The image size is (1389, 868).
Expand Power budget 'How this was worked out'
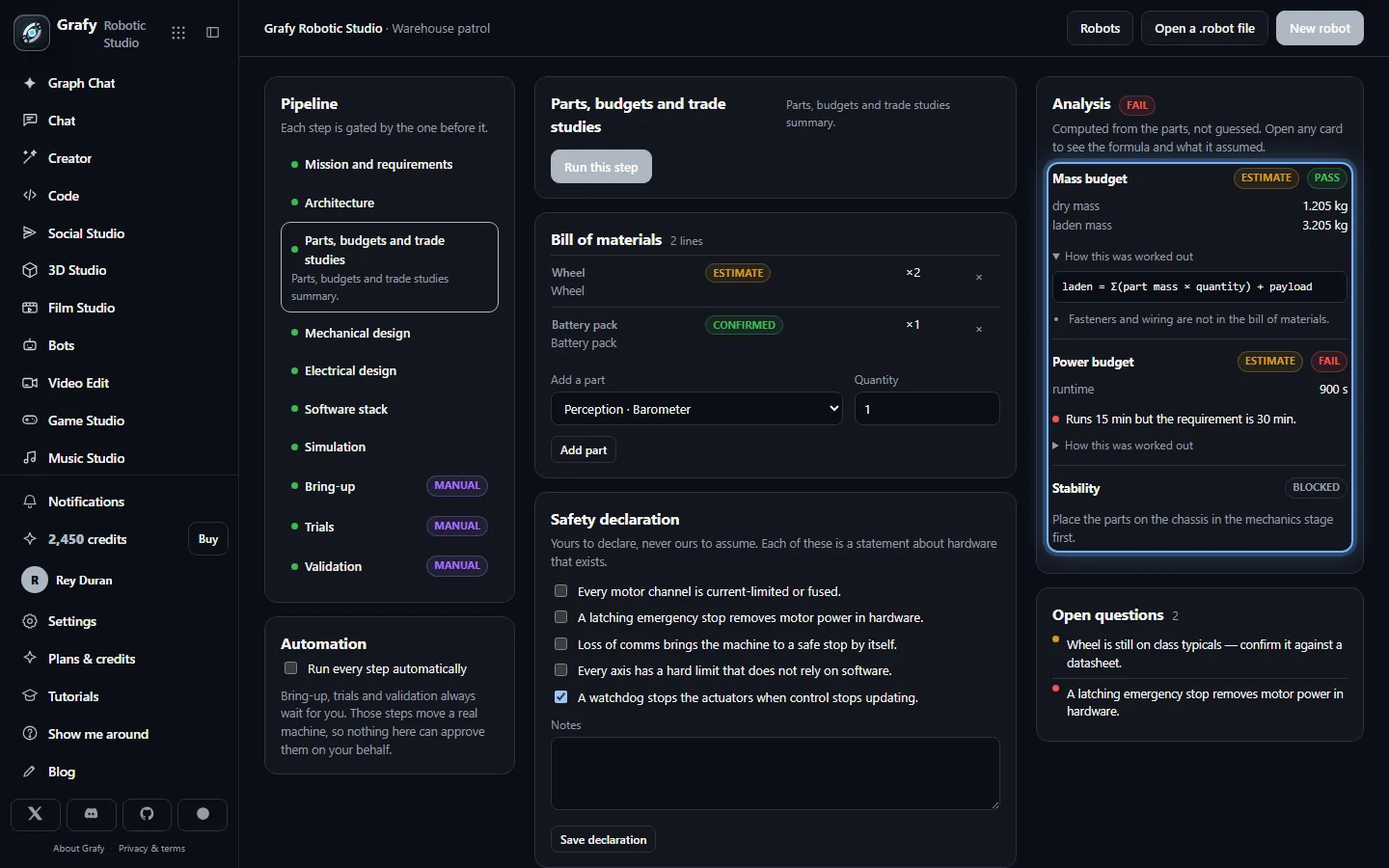(x=1123, y=446)
